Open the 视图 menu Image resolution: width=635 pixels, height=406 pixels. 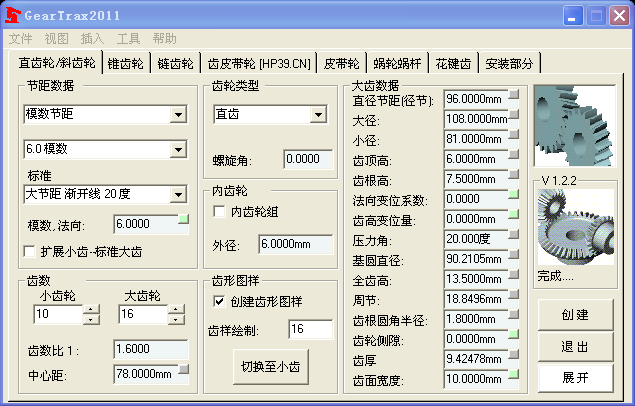57,39
